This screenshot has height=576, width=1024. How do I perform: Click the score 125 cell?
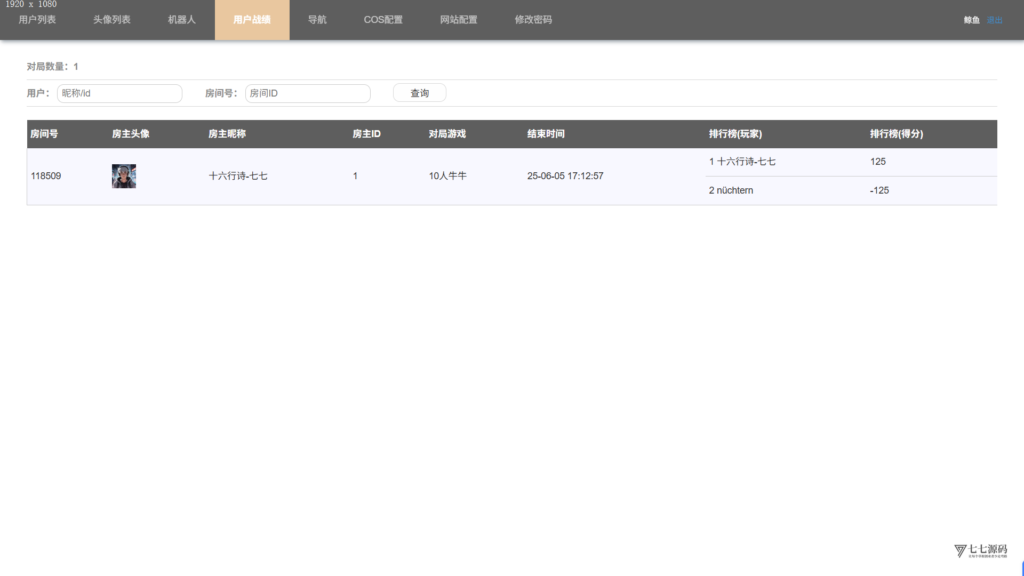[878, 161]
